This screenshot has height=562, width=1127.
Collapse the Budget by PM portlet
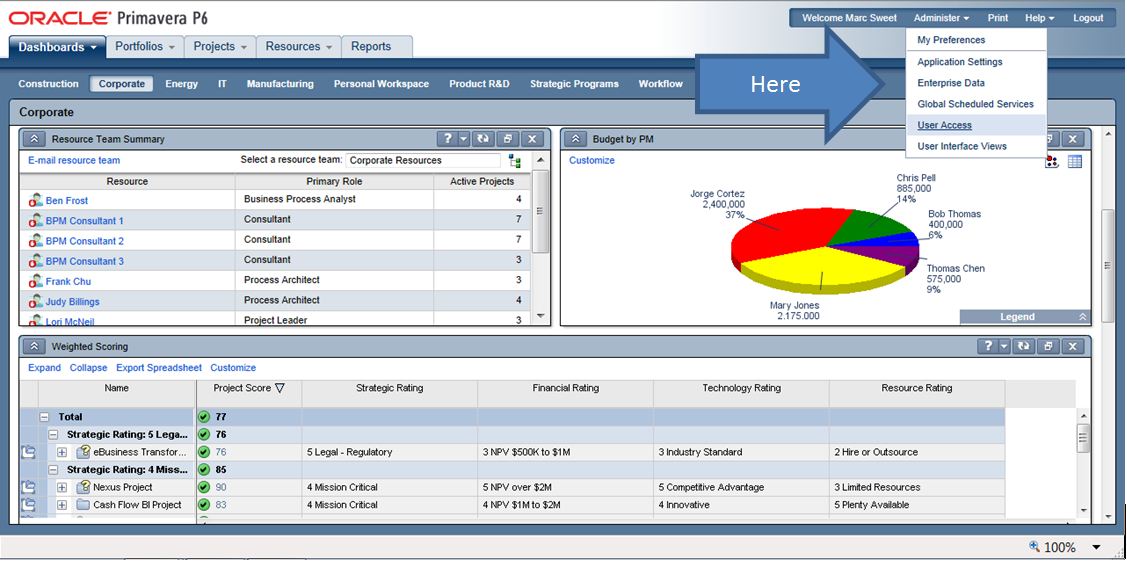[x=576, y=139]
